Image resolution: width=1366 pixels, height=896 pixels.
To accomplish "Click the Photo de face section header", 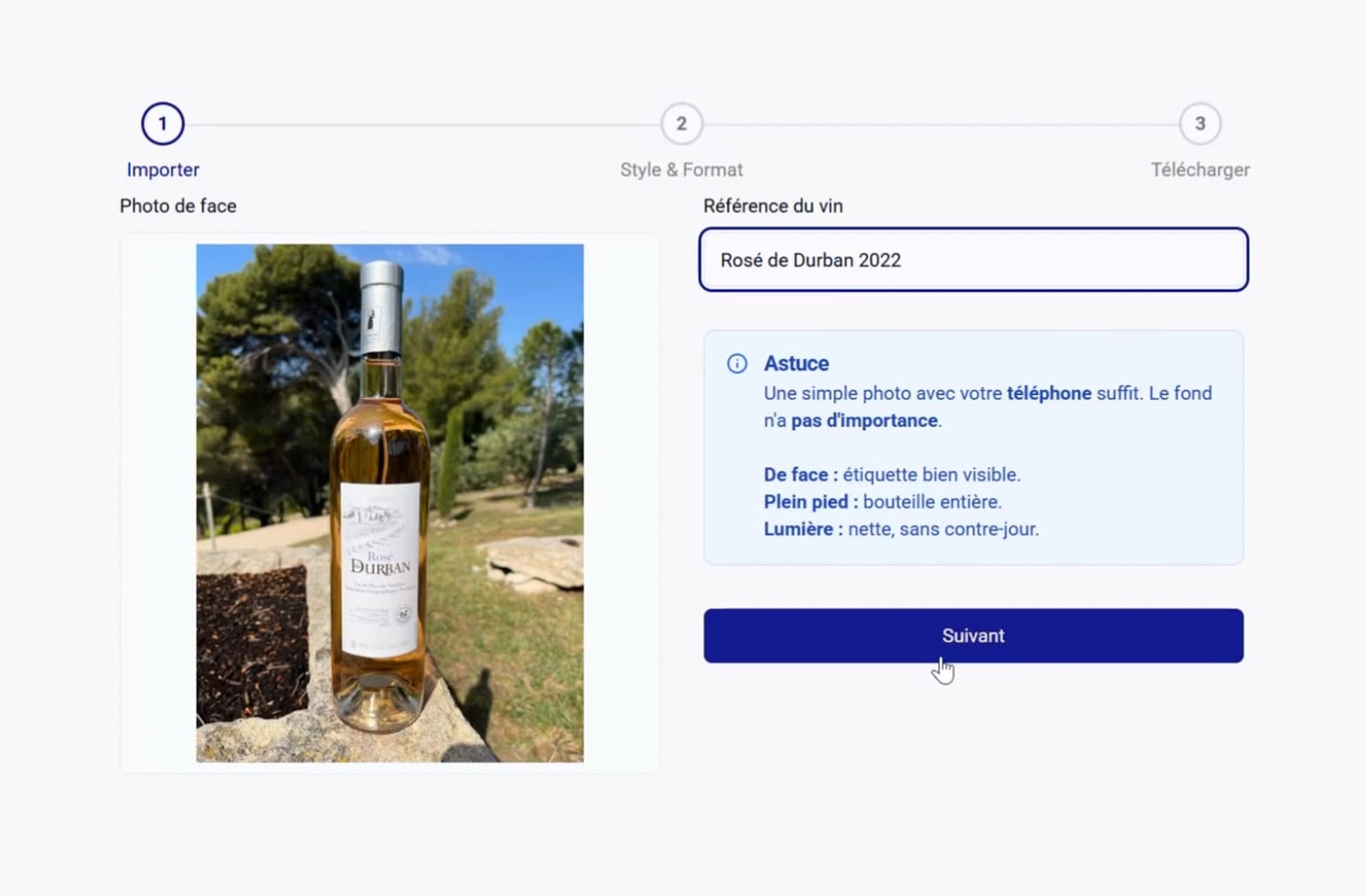I will click(x=178, y=206).
